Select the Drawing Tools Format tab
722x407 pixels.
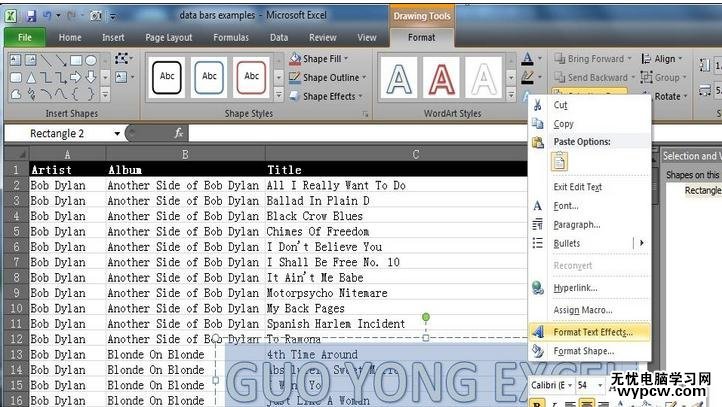point(421,38)
